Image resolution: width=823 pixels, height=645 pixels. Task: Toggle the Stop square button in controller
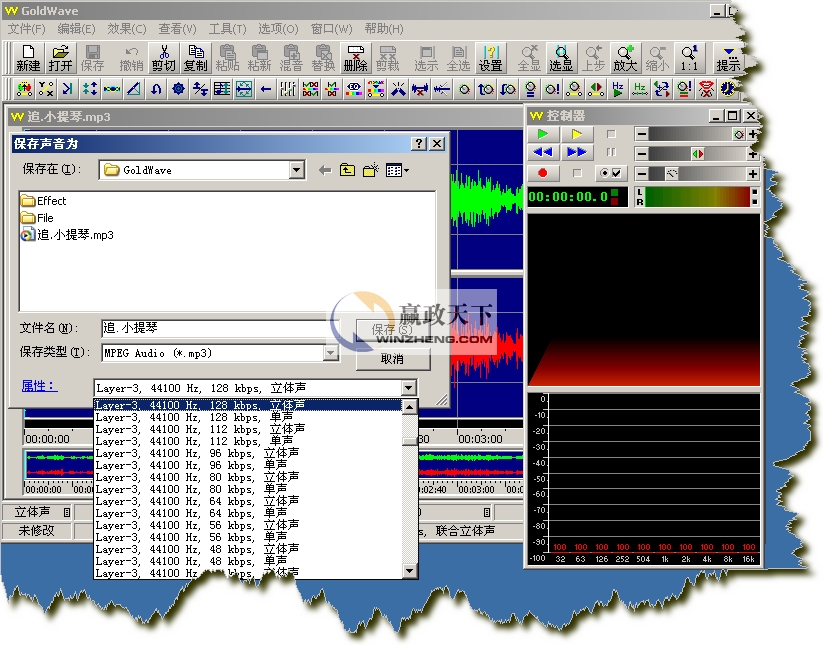click(610, 134)
